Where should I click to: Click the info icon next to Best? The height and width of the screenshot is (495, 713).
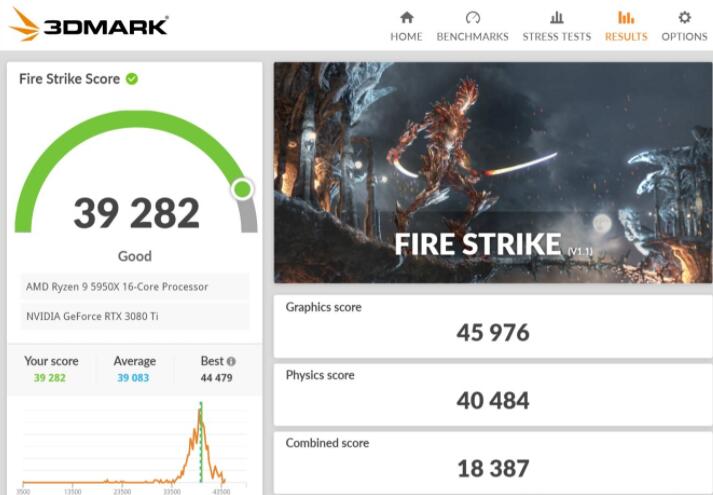pyautogui.click(x=231, y=361)
